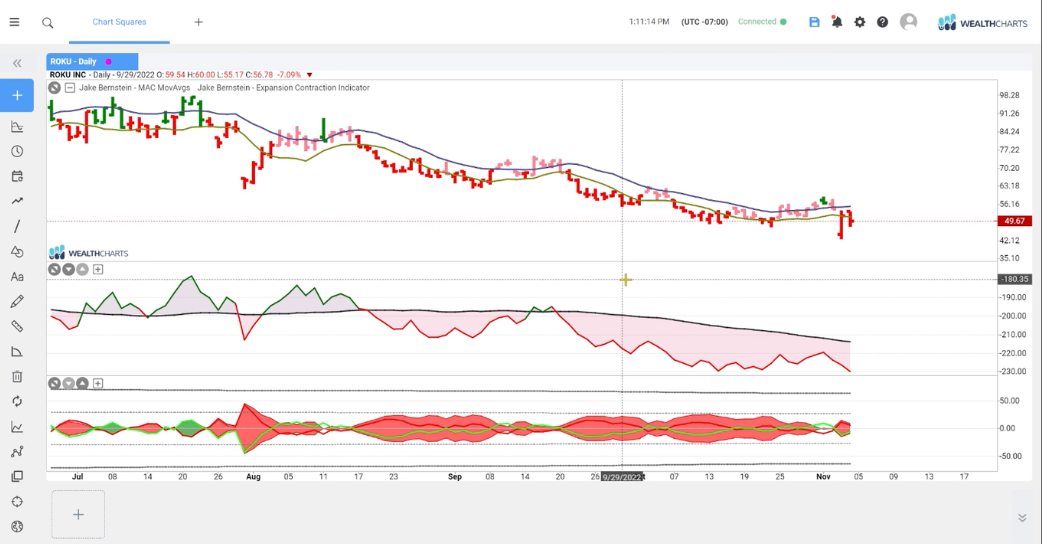Switch to the Chart Squares tab
Viewport: 1042px width, 544px height.
pyautogui.click(x=119, y=22)
